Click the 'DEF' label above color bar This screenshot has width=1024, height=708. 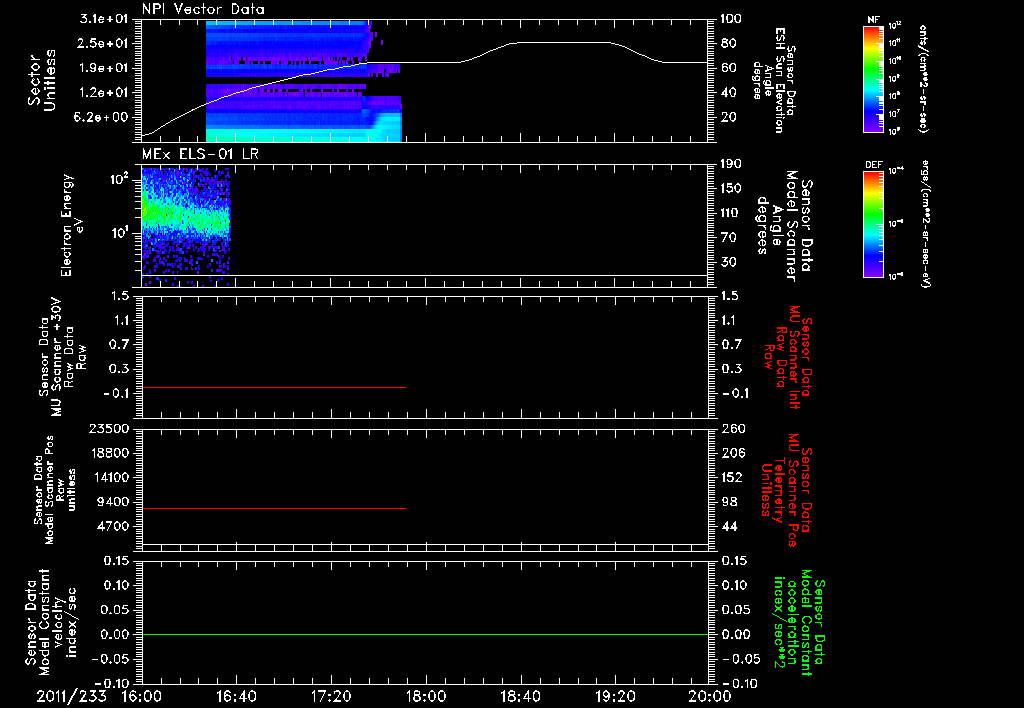click(x=874, y=165)
